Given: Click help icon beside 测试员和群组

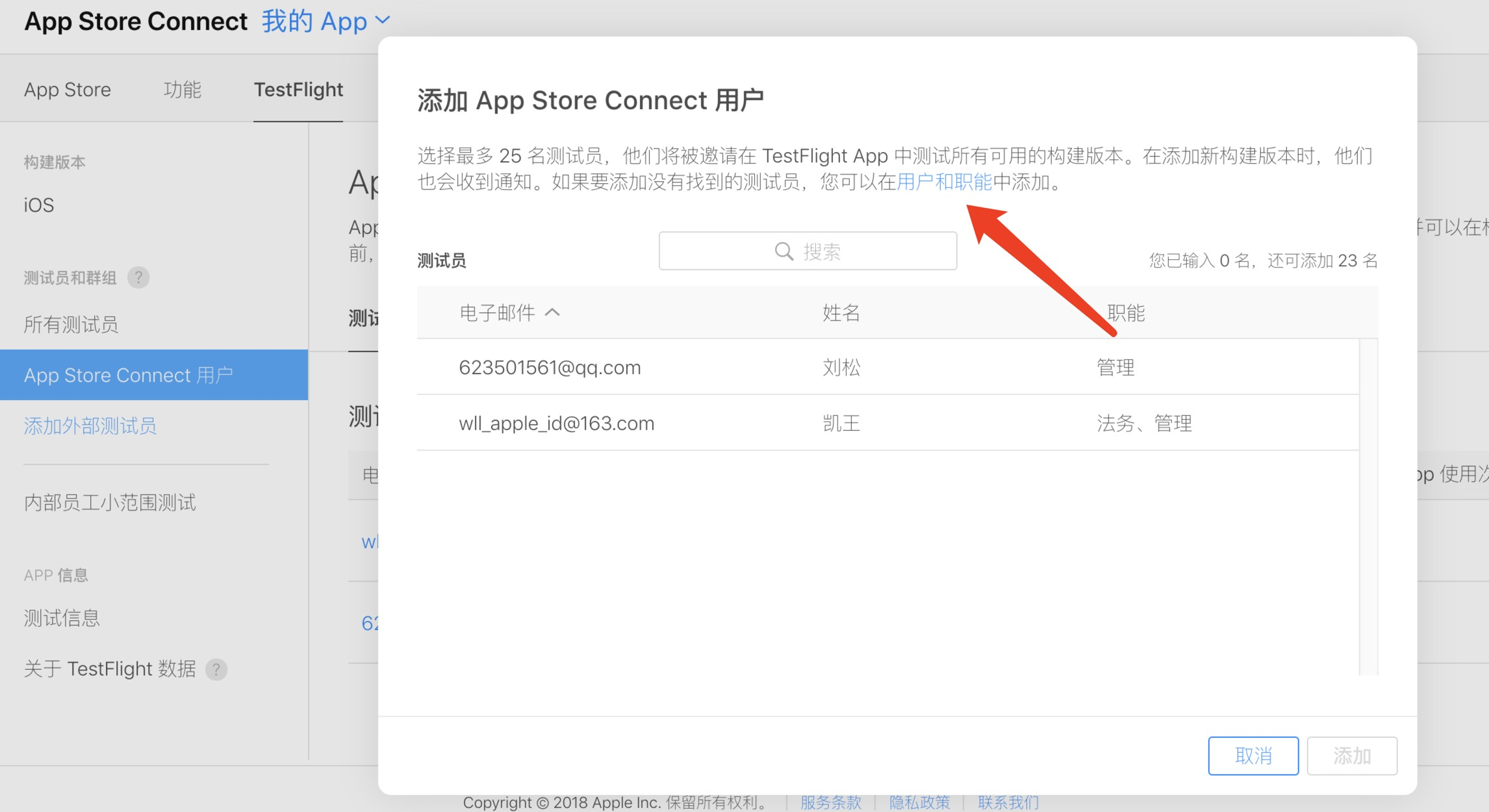Looking at the screenshot, I should 138,278.
